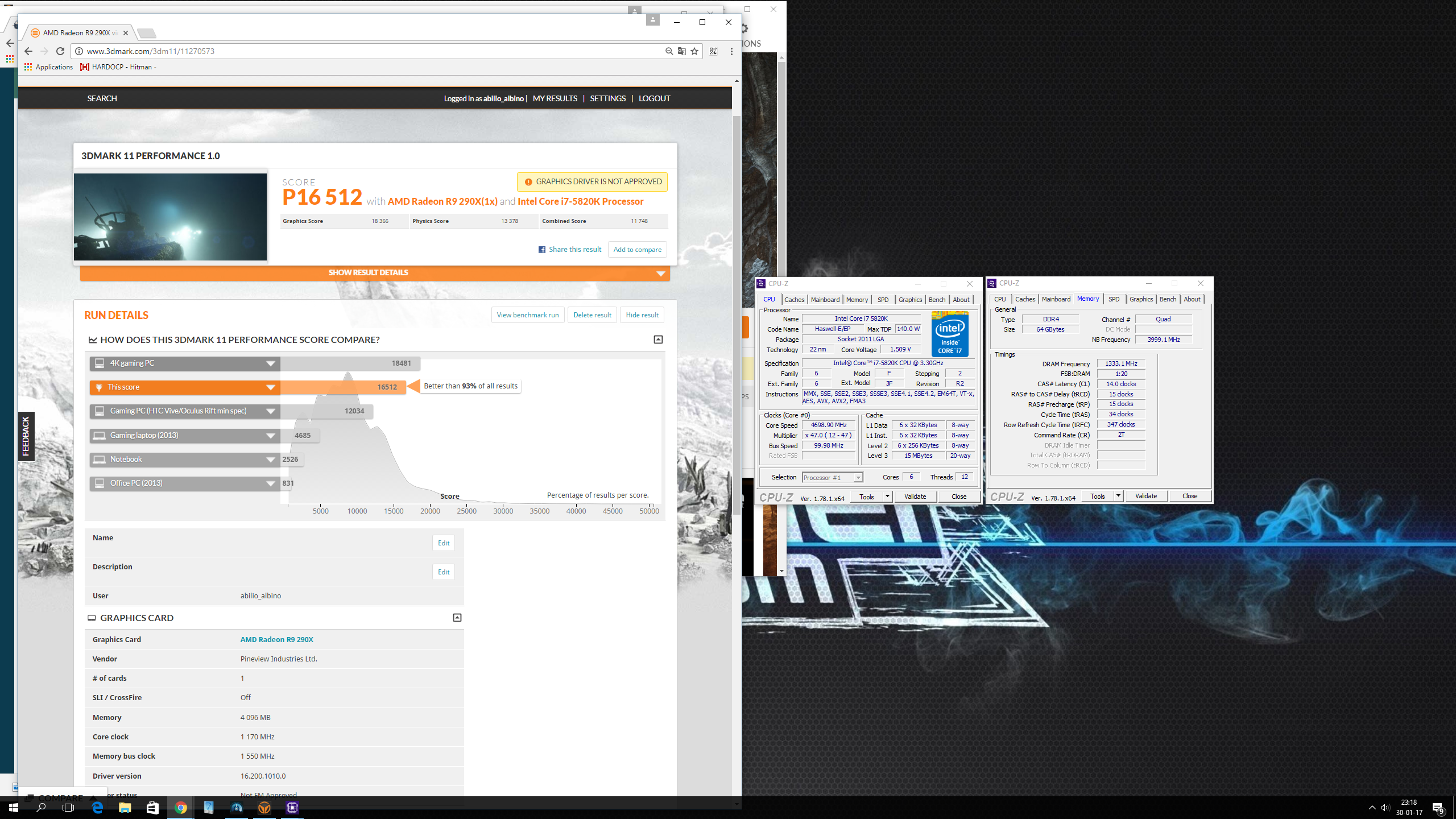Viewport: 1456px width, 819px height.
Task: Open the orange 3DMark taskbar icon
Action: pos(264,808)
